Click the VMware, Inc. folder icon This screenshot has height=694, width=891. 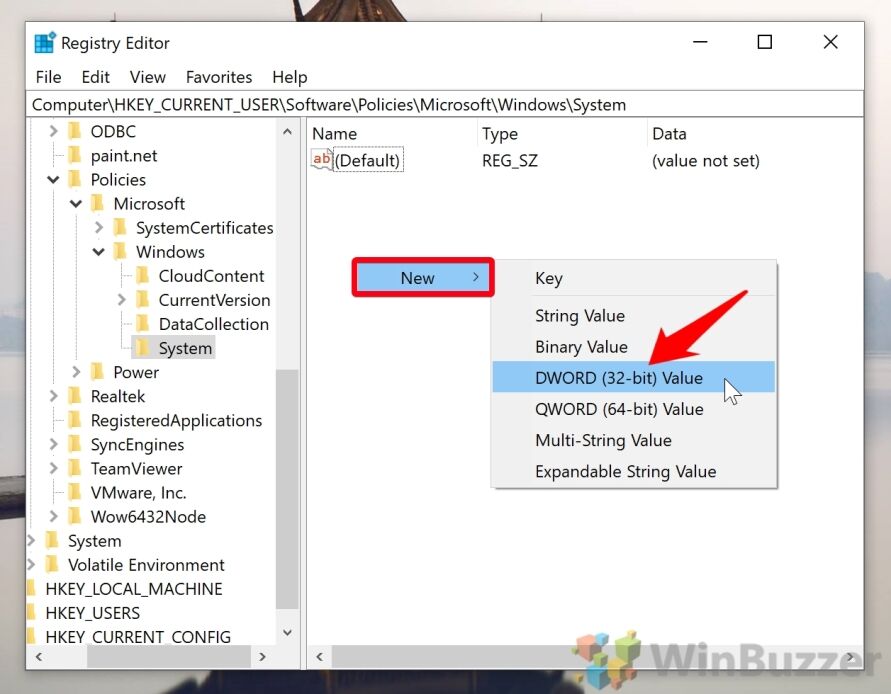pyautogui.click(x=74, y=492)
